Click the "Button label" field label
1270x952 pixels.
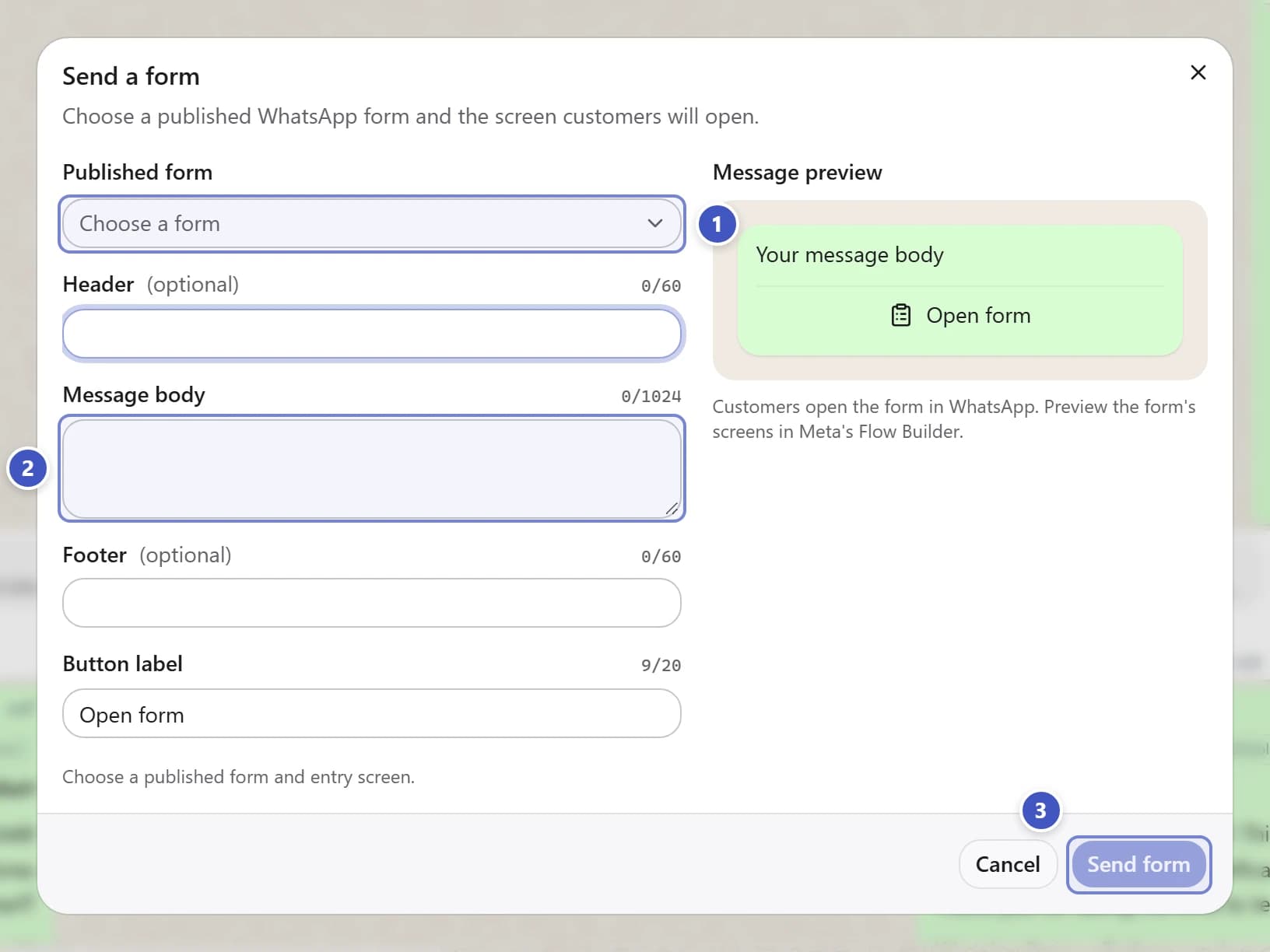[123, 663]
